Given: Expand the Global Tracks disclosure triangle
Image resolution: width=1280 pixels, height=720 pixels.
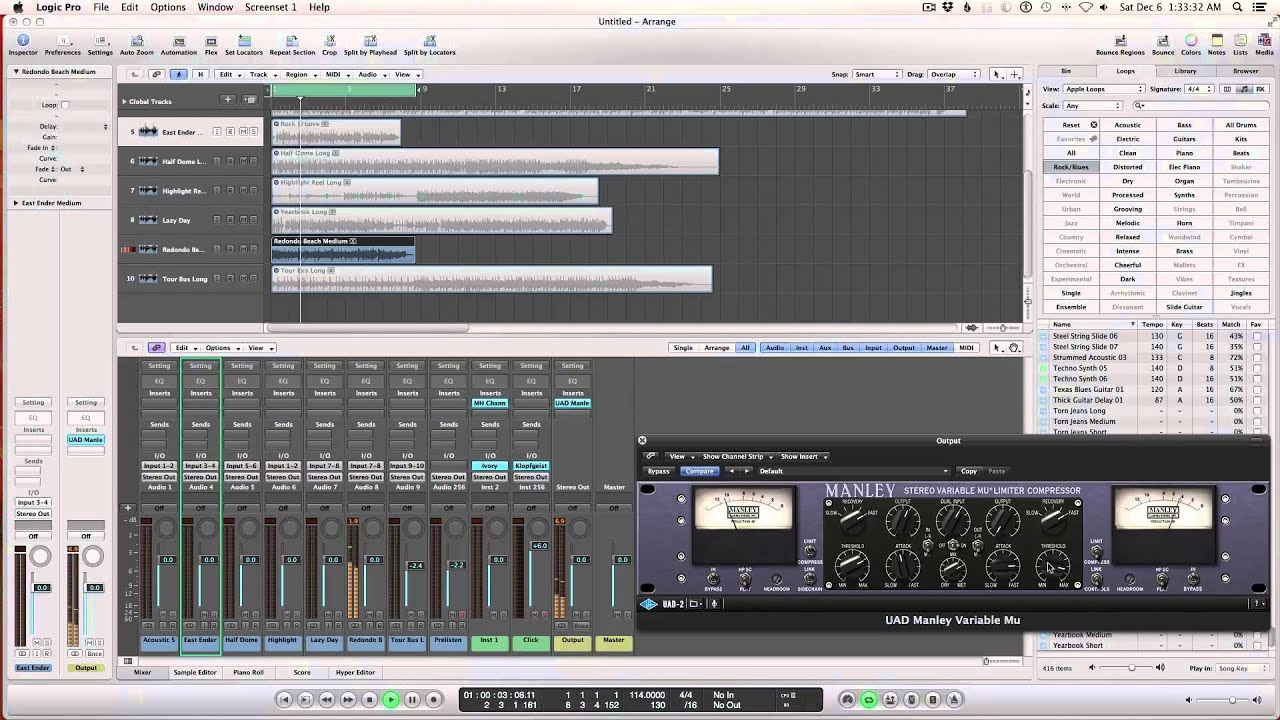Looking at the screenshot, I should 124,101.
